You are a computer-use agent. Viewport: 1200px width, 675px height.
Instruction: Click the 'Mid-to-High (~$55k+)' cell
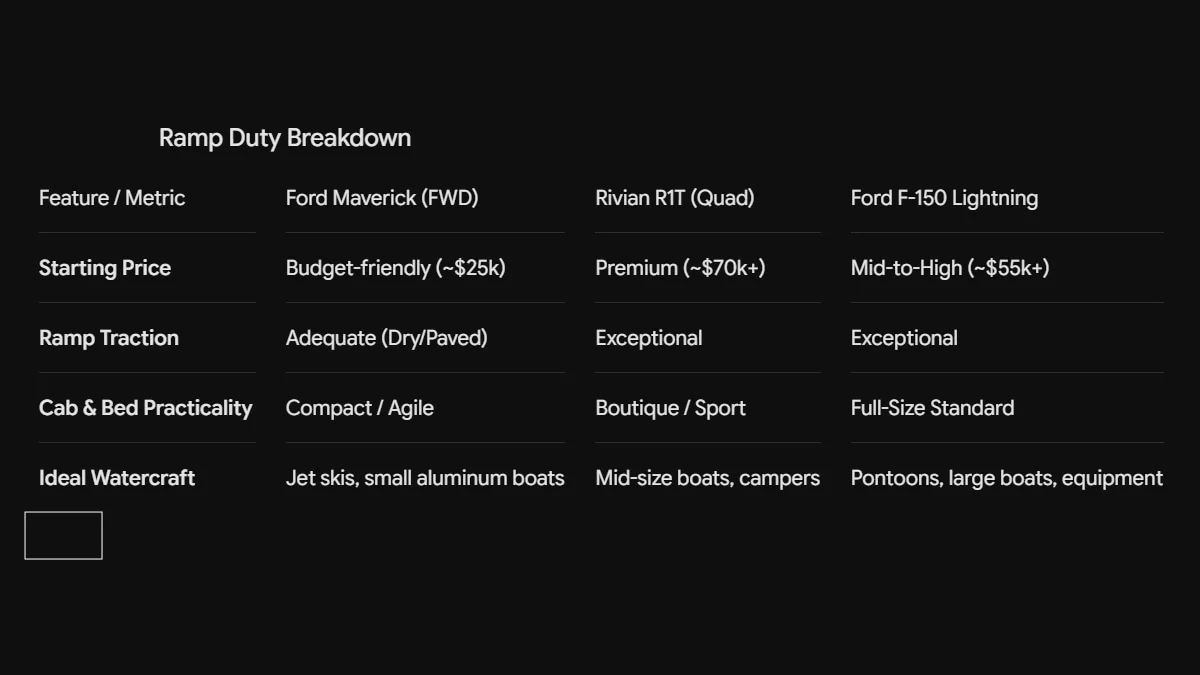point(950,268)
